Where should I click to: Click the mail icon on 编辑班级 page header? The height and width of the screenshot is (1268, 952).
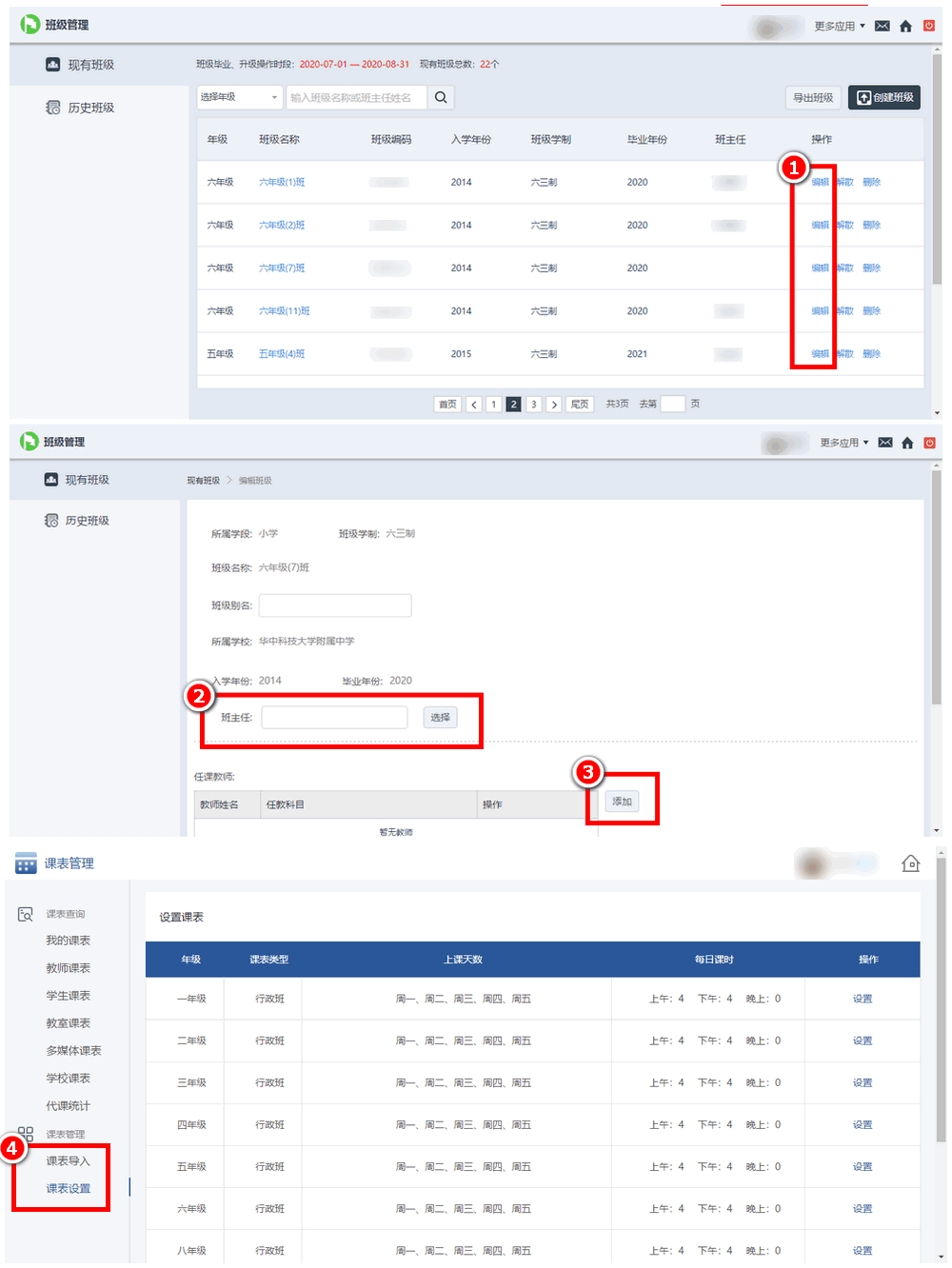[885, 443]
